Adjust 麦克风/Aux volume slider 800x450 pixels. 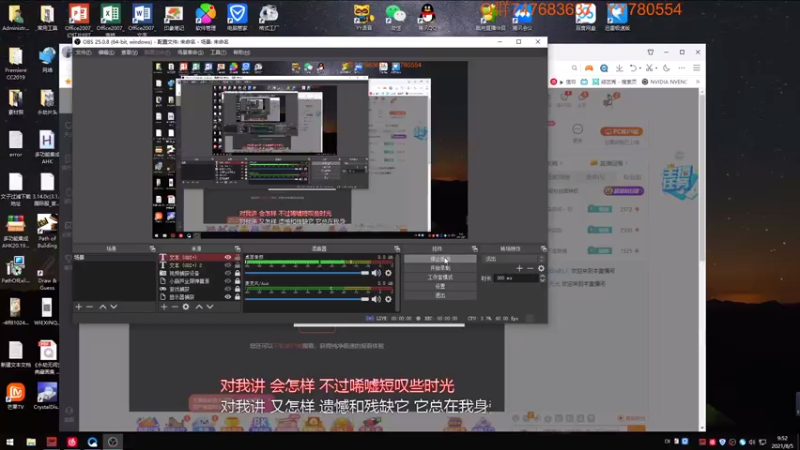(x=307, y=299)
